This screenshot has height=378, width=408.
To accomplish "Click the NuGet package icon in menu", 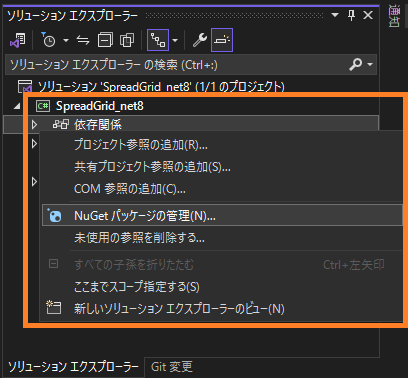I will [x=54, y=216].
